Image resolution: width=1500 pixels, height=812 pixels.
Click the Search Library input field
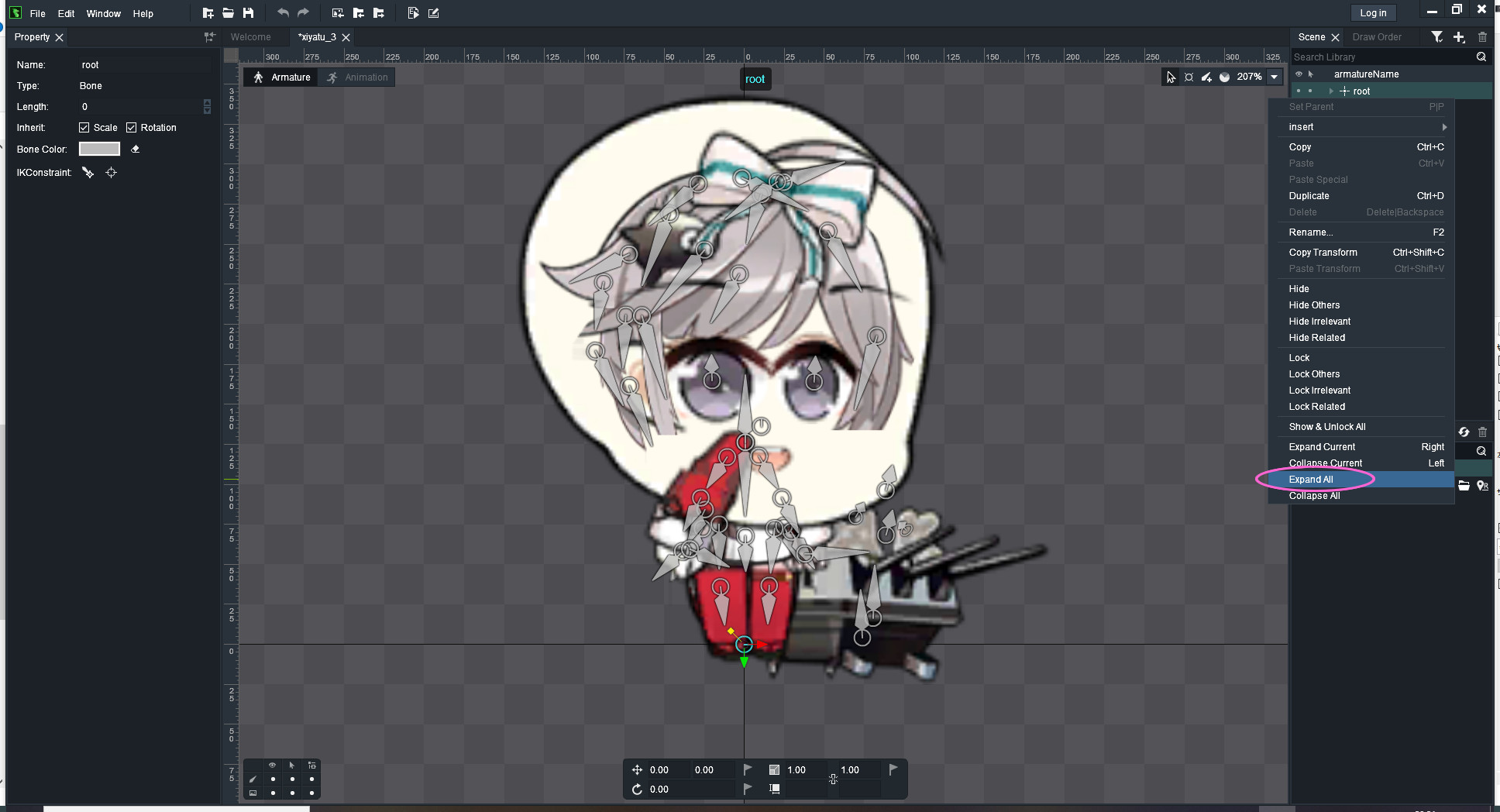click(x=1381, y=57)
